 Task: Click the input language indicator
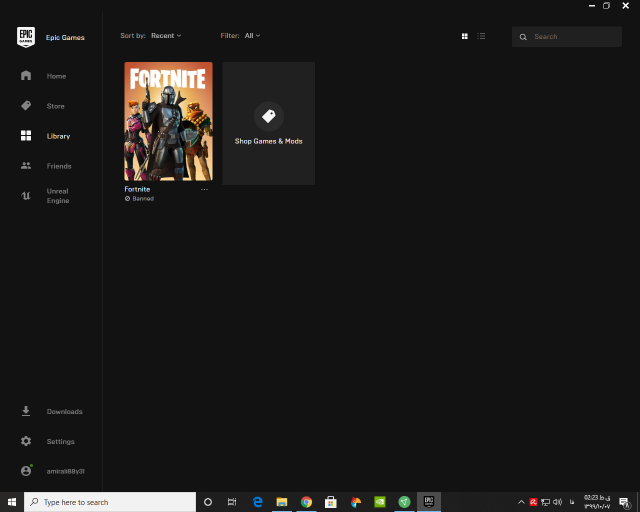pos(572,502)
